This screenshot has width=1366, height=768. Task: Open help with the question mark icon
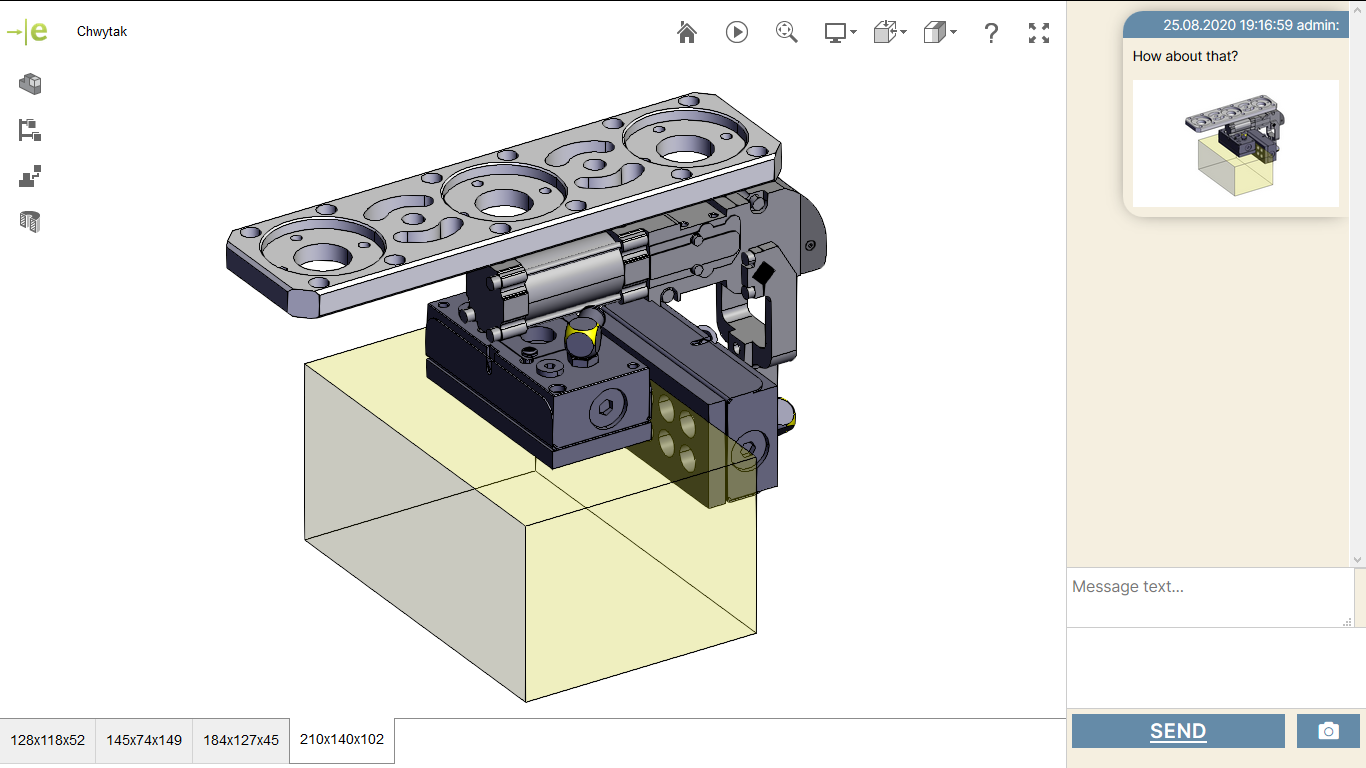click(x=991, y=33)
